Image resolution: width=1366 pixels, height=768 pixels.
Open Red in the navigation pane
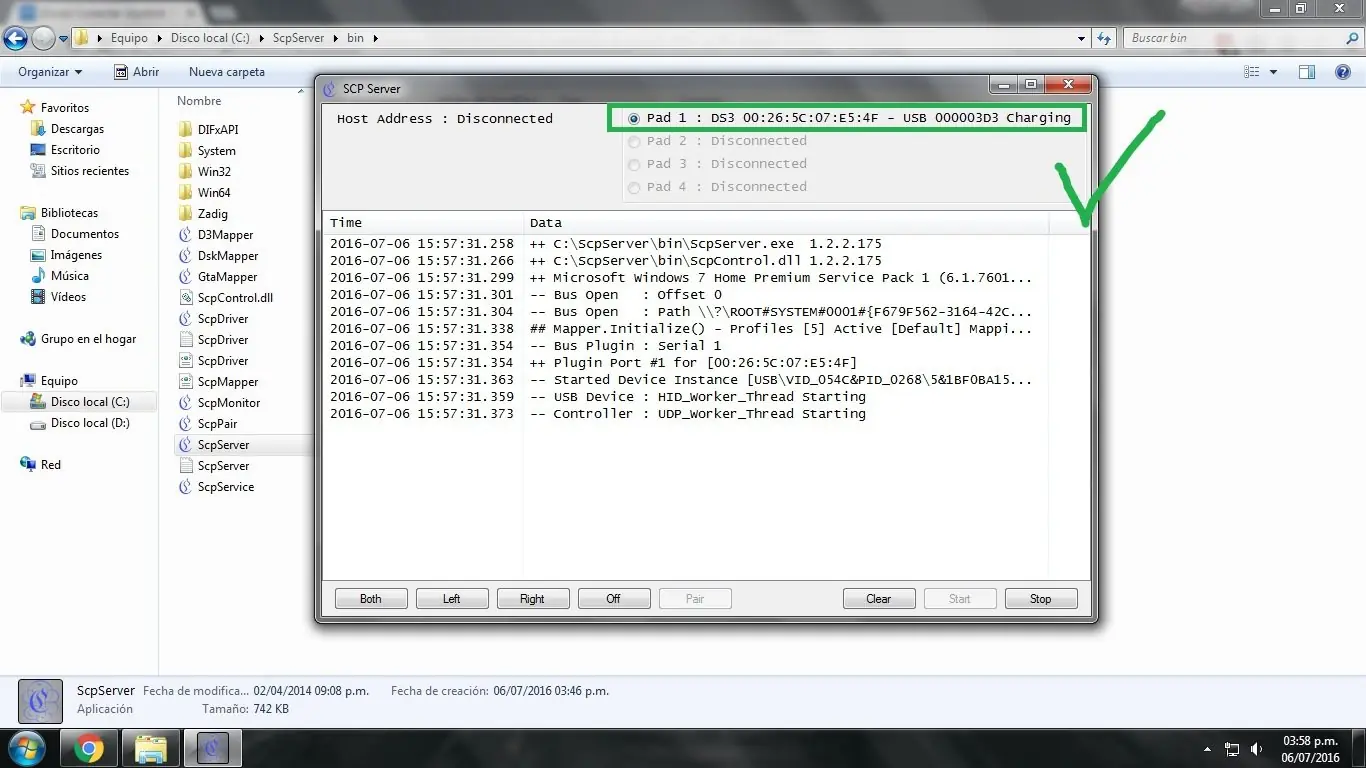tap(50, 465)
